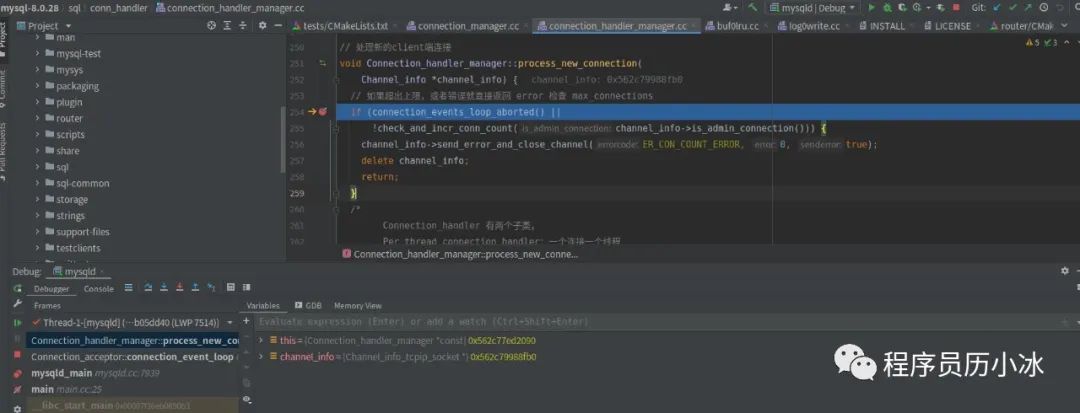The width and height of the screenshot is (1080, 413).
Task: Toggle breakpoint on line 254
Action: click(323, 112)
